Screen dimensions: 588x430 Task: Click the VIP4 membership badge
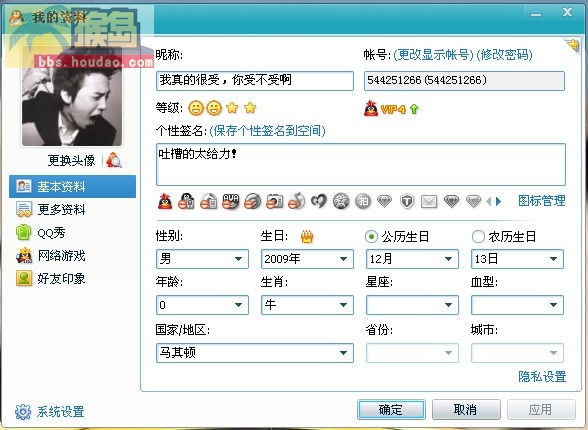(393, 109)
